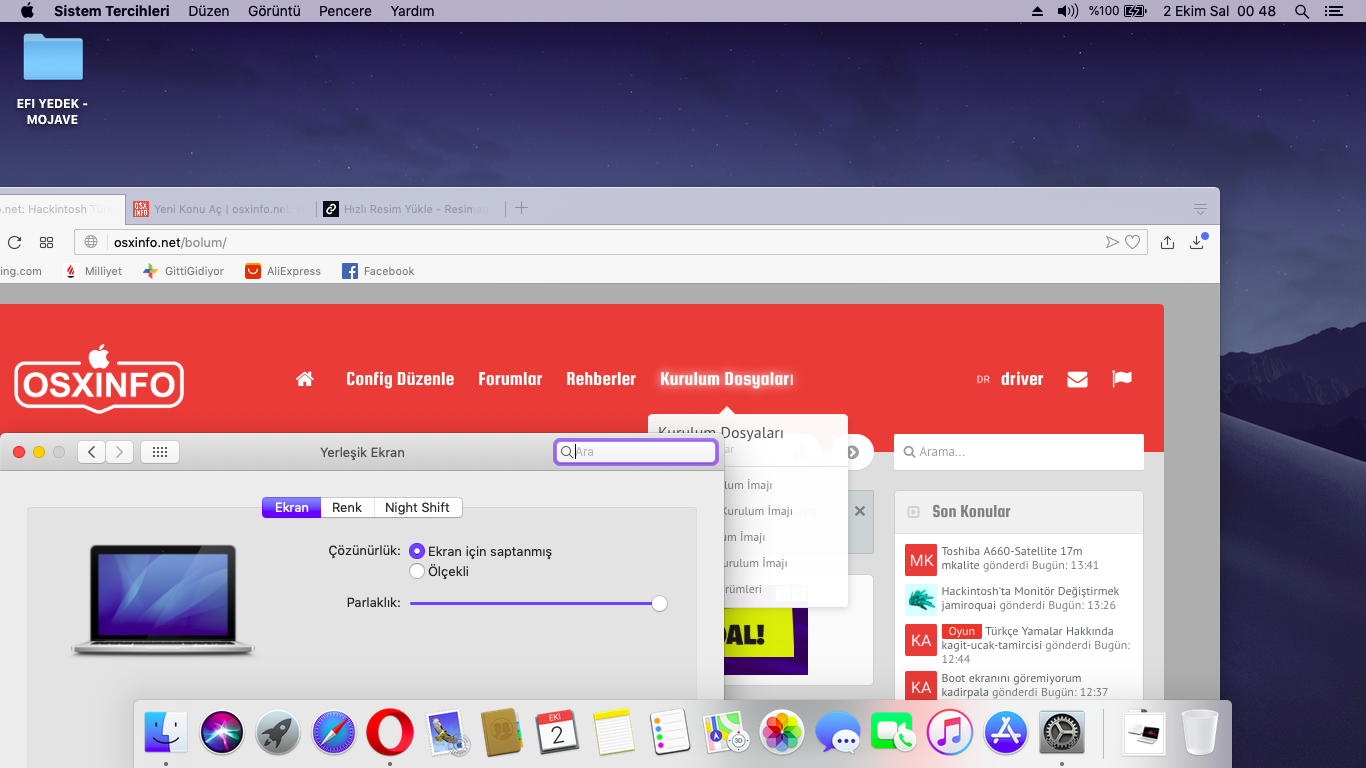This screenshot has height=768, width=1366.
Task: Click the show-all grid button in System Preferences
Action: pyautogui.click(x=160, y=452)
